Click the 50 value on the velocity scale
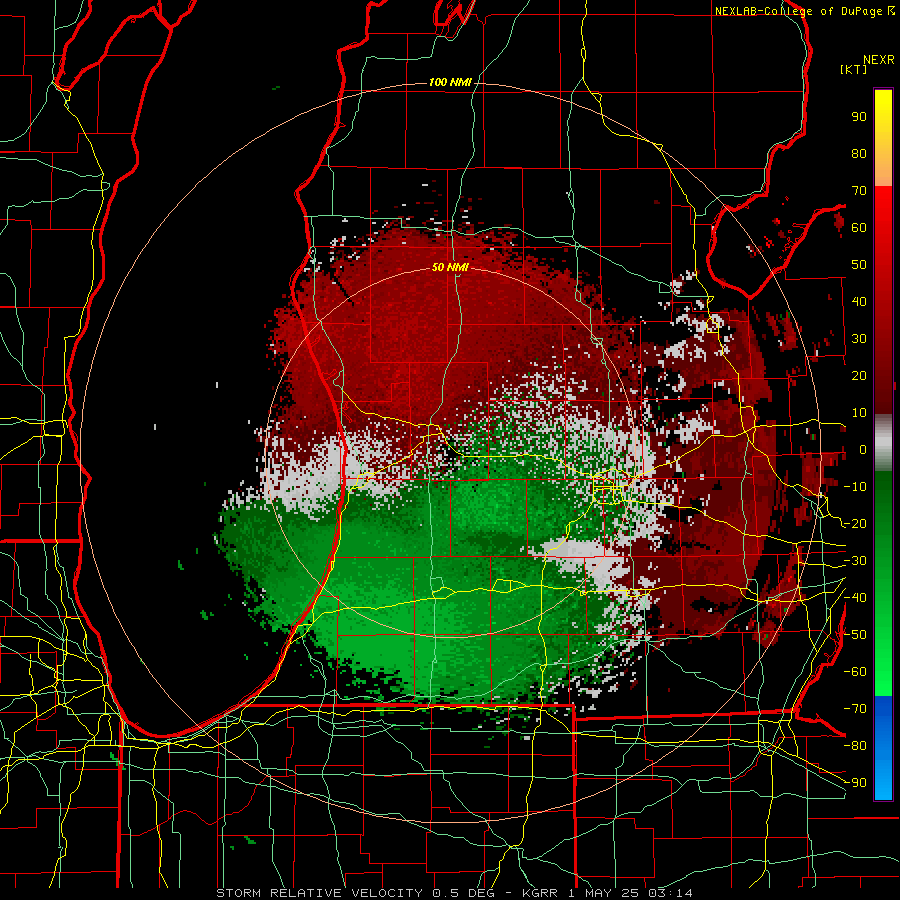 pos(859,265)
